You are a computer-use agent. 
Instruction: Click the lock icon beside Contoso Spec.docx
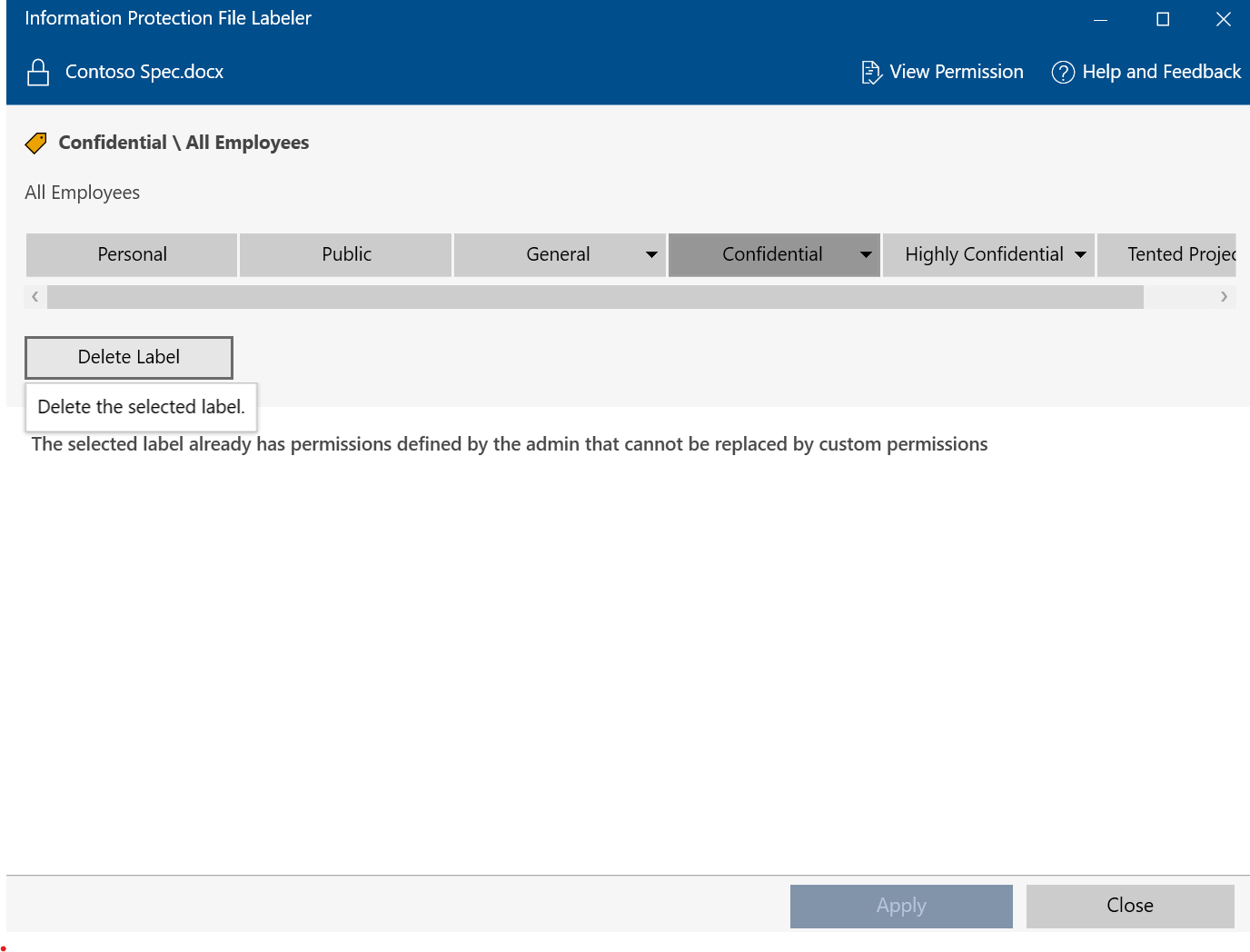coord(38,72)
